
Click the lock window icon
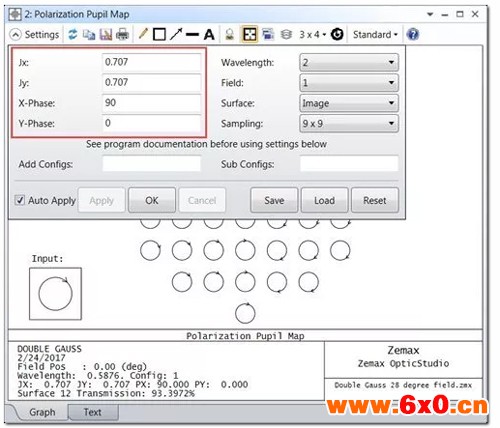tap(230, 34)
